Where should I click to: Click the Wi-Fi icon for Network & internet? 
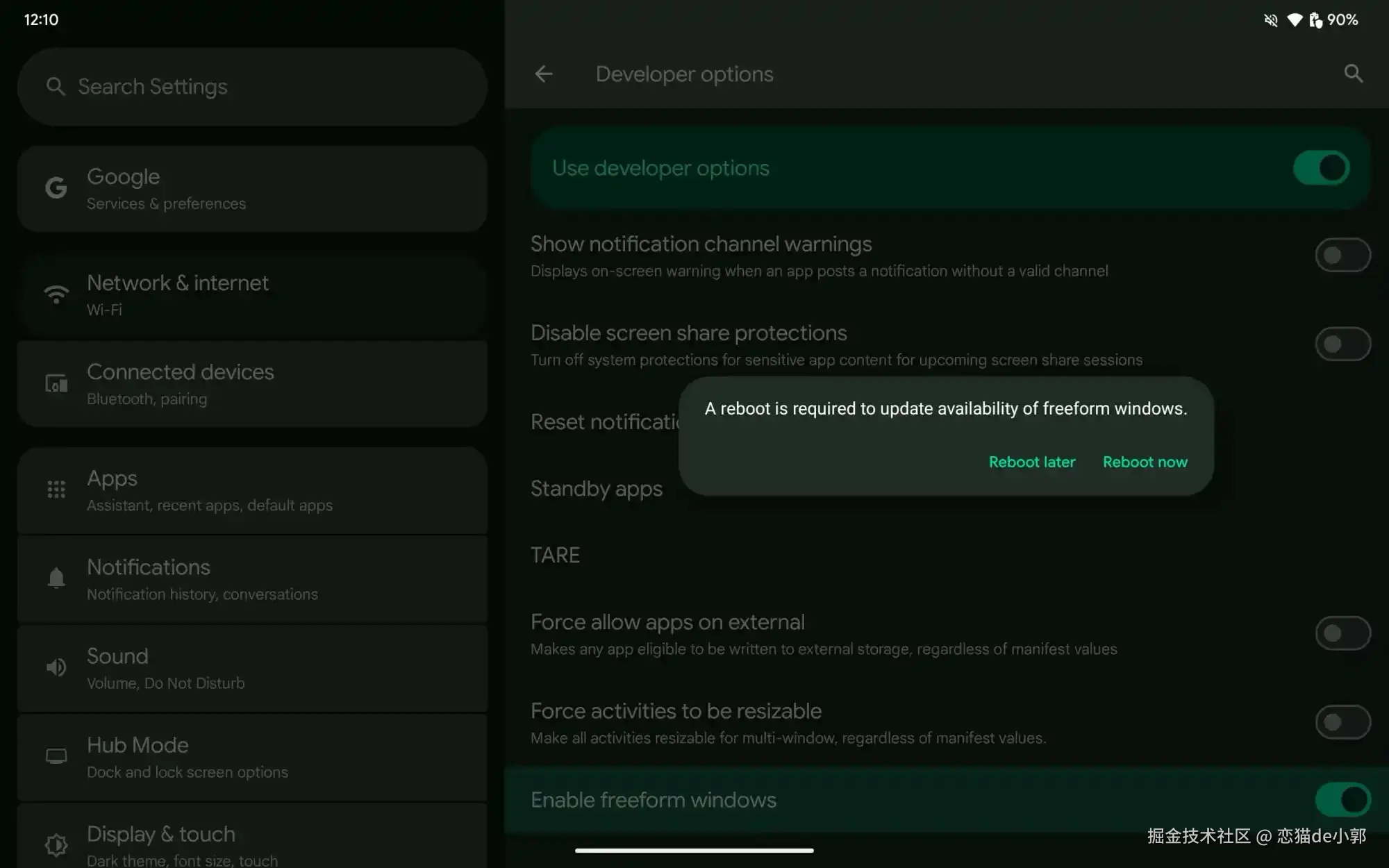pyautogui.click(x=56, y=294)
